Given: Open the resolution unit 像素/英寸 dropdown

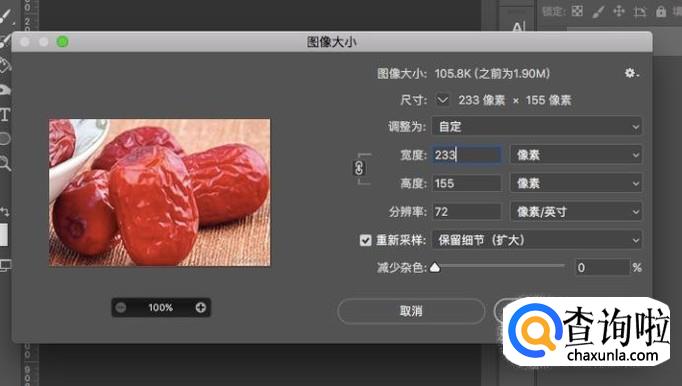Looking at the screenshot, I should click(x=576, y=212).
